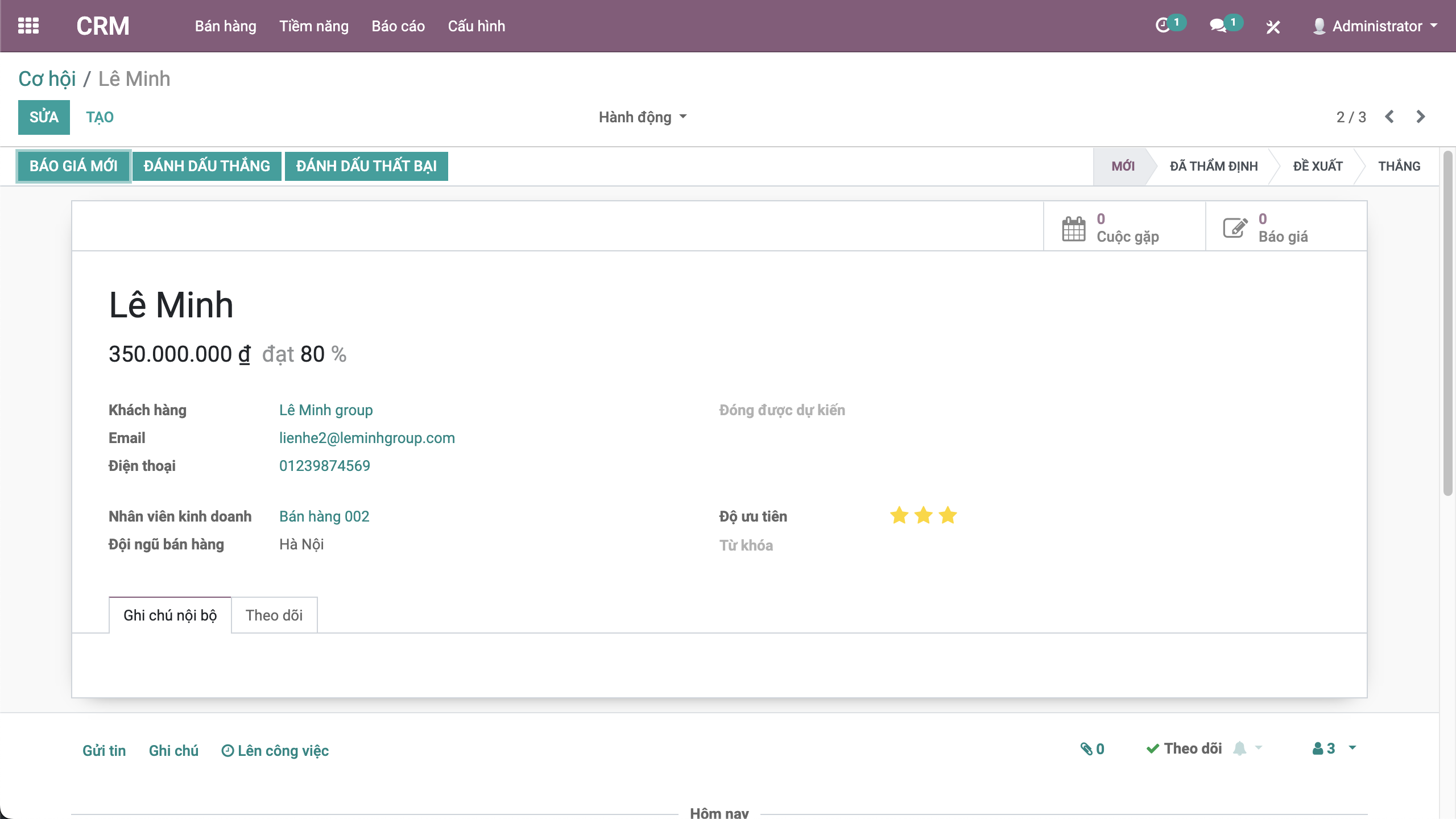Open the Báo giá edit icon
1456x819 pixels.
coord(1235,228)
